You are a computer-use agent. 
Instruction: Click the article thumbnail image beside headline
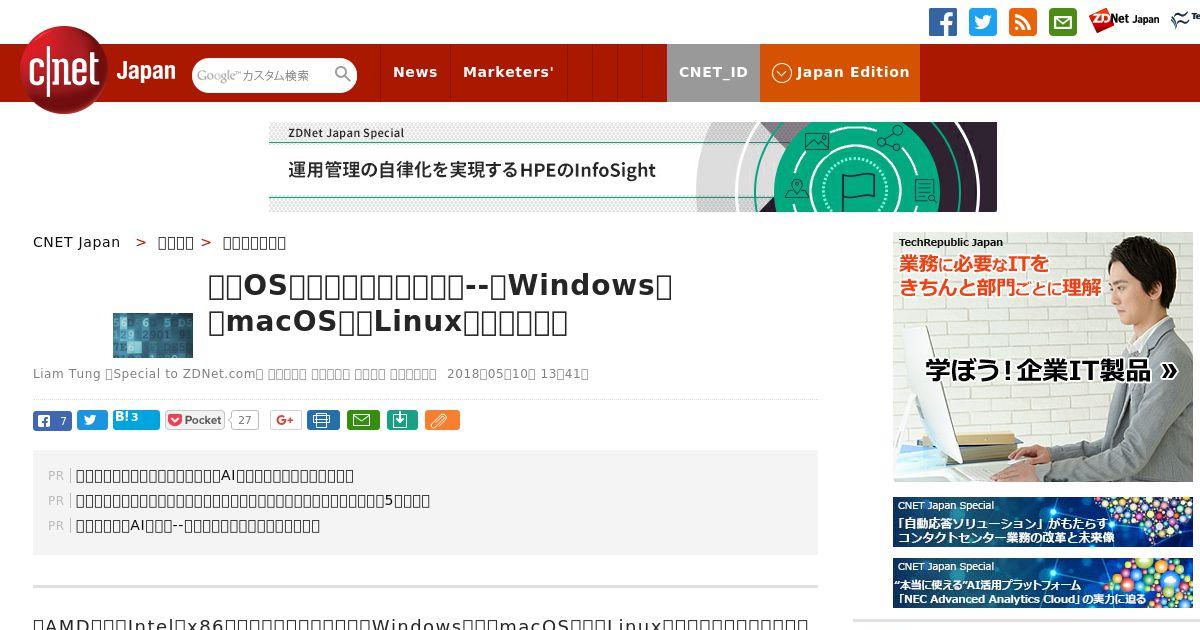[153, 335]
